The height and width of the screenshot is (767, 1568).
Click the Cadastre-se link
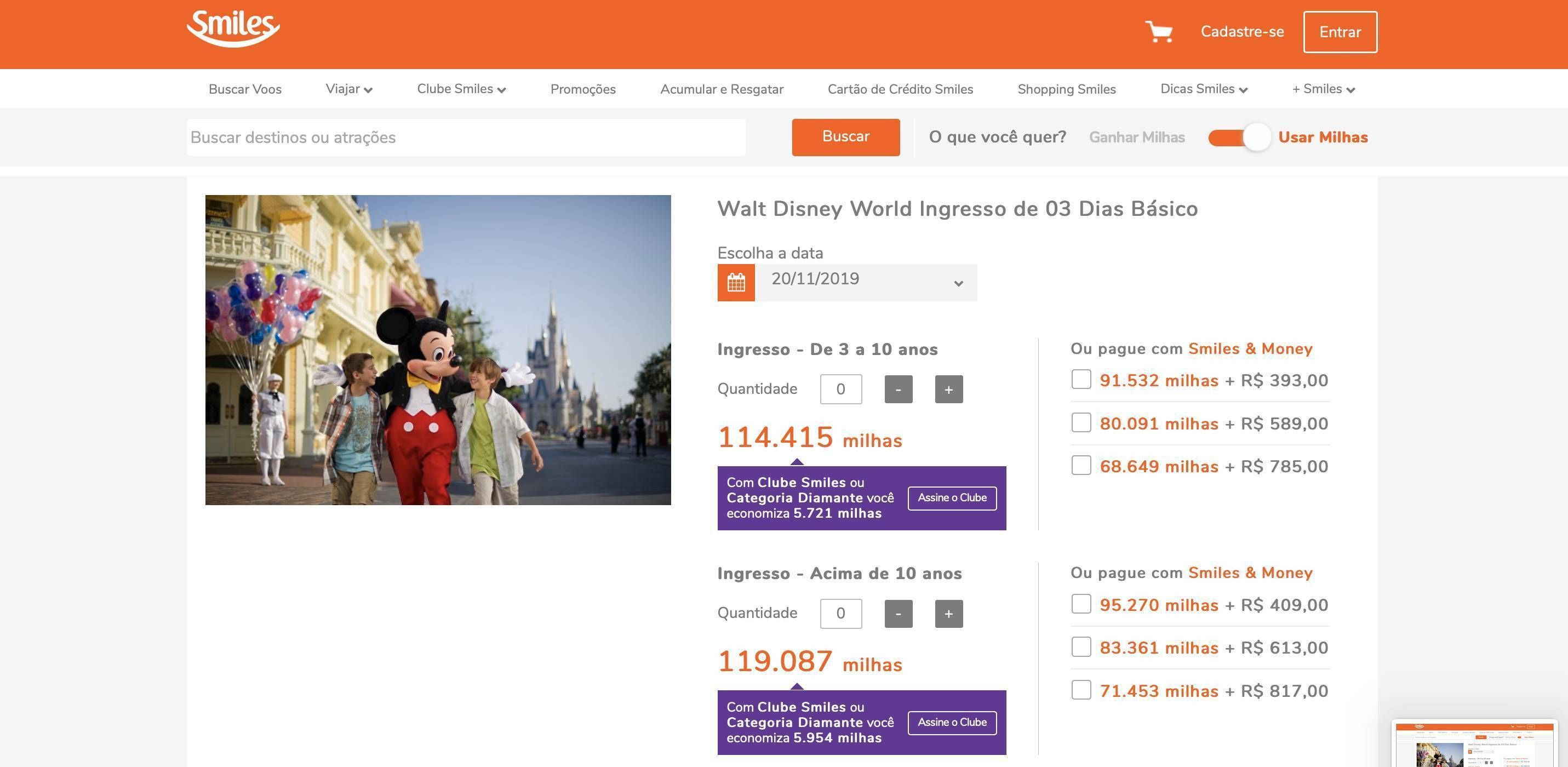click(1243, 32)
